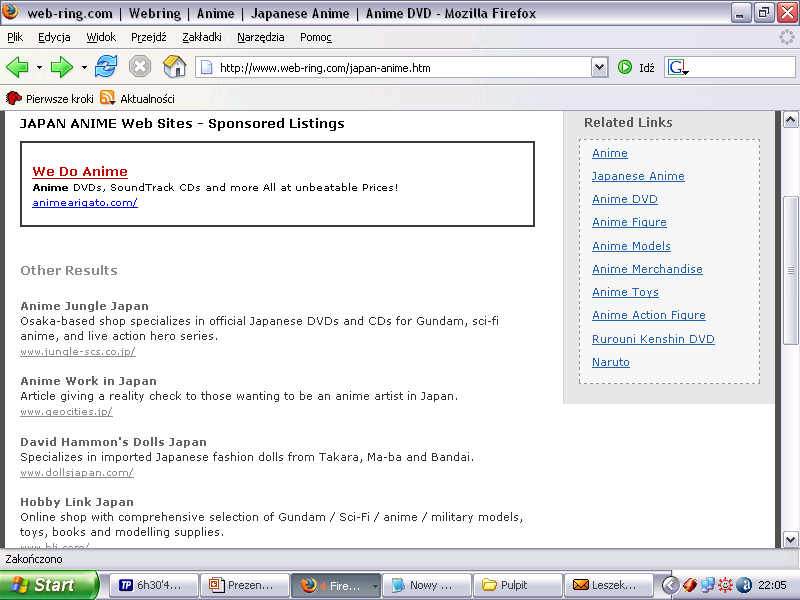Open the Windows Start button
The image size is (800, 600).
pyautogui.click(x=48, y=585)
